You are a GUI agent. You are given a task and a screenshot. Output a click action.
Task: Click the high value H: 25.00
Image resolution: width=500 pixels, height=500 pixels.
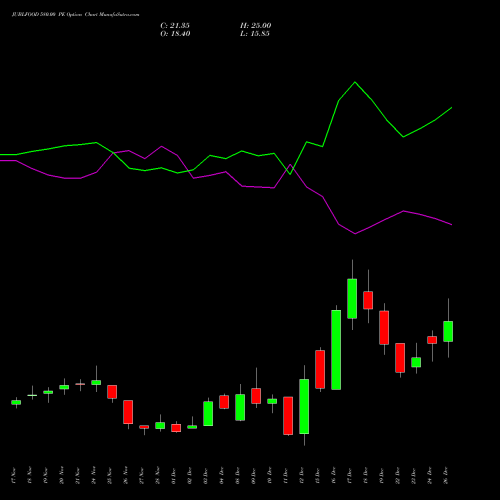tap(256, 25)
